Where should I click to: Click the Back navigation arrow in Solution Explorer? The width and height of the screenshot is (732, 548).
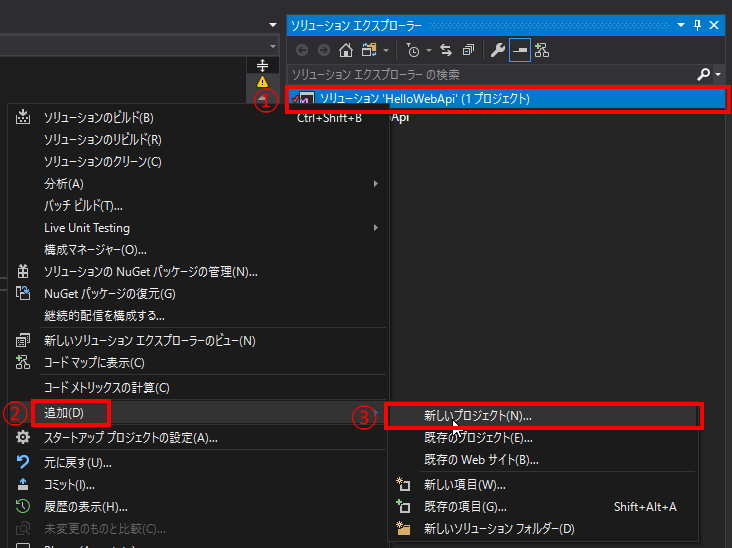[x=302, y=50]
